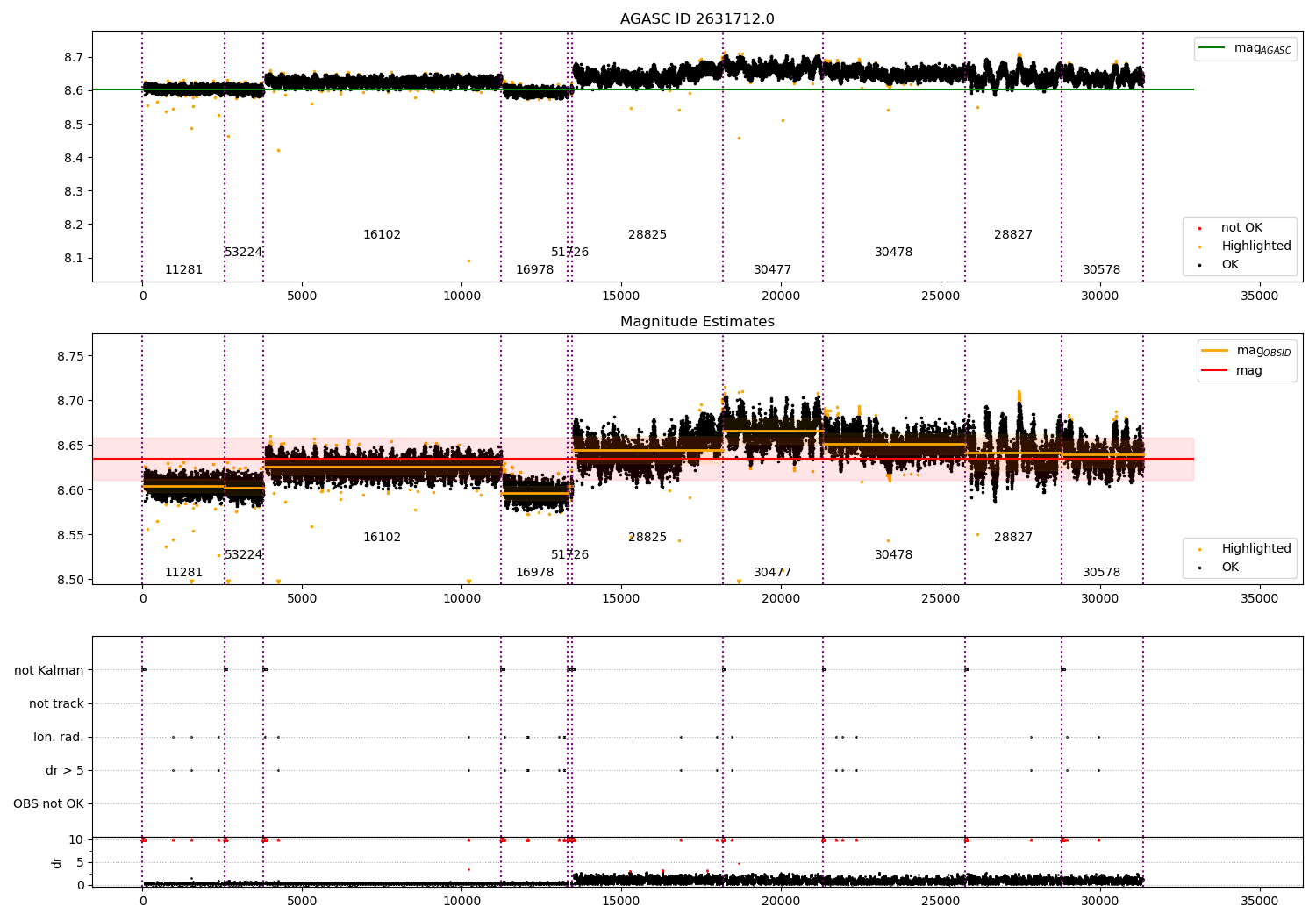The height and width of the screenshot is (921, 1316).
Task: Click 20000 x-axis tick under the dr plot
Action: (781, 900)
